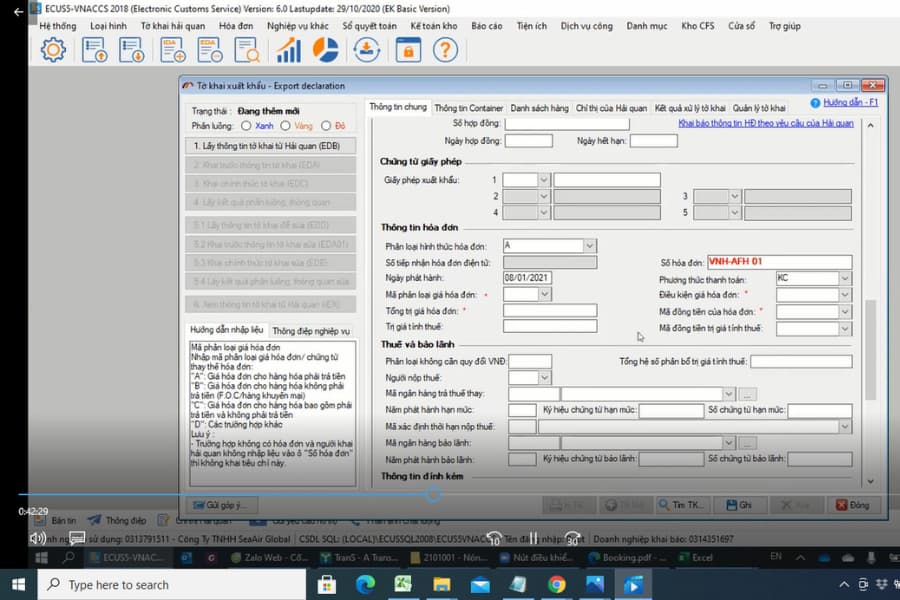Screen dimensions: 900x600
Task: Open Google Chrome from the taskbar
Action: 556,584
